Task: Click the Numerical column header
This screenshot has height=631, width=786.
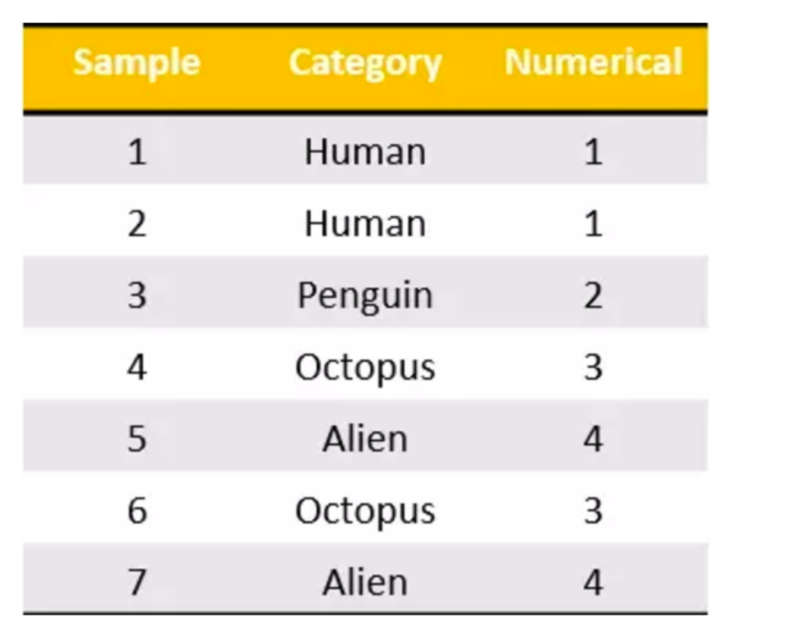Action: (x=594, y=62)
